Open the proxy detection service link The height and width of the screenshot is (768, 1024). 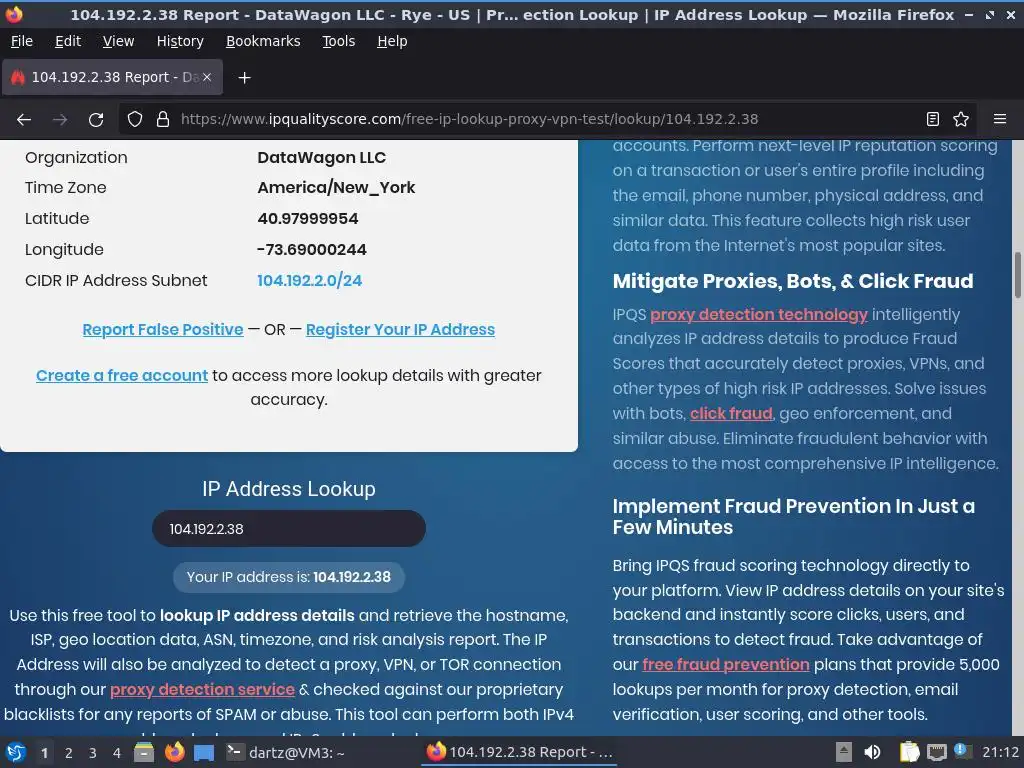(x=202, y=690)
